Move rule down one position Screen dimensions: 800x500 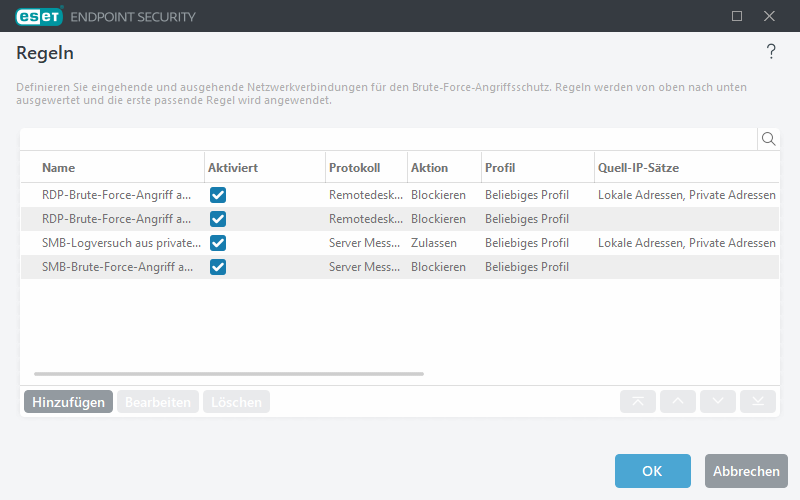tap(718, 402)
